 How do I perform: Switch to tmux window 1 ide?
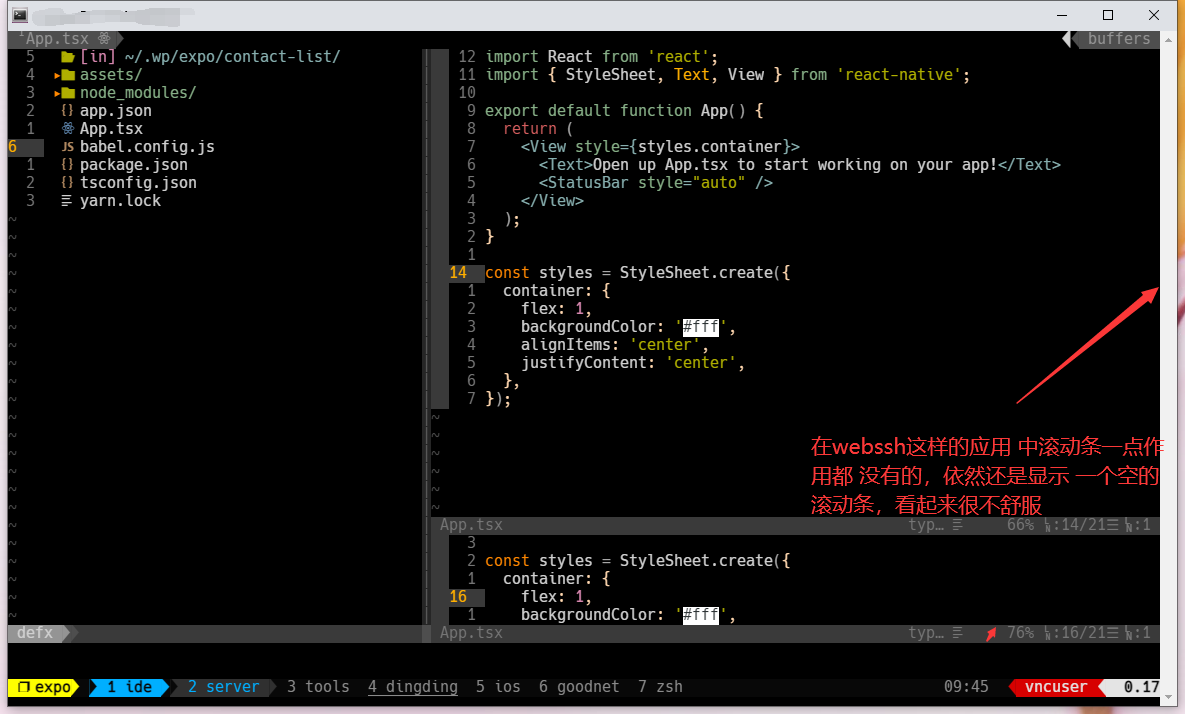pyautogui.click(x=129, y=687)
